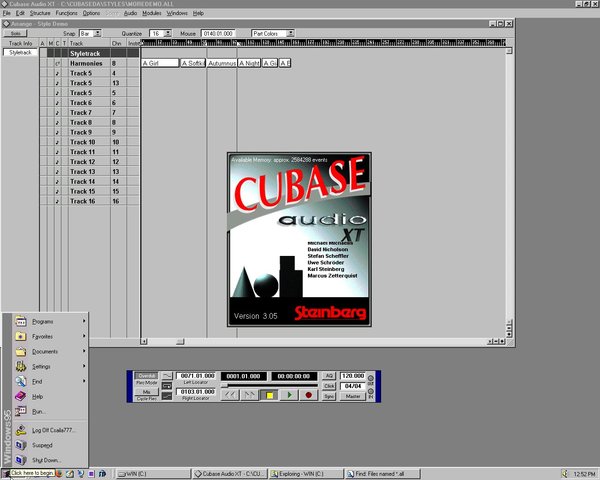Click the note class icon for Track 10
Image resolution: width=600 pixels, height=480 pixels.
(57, 142)
